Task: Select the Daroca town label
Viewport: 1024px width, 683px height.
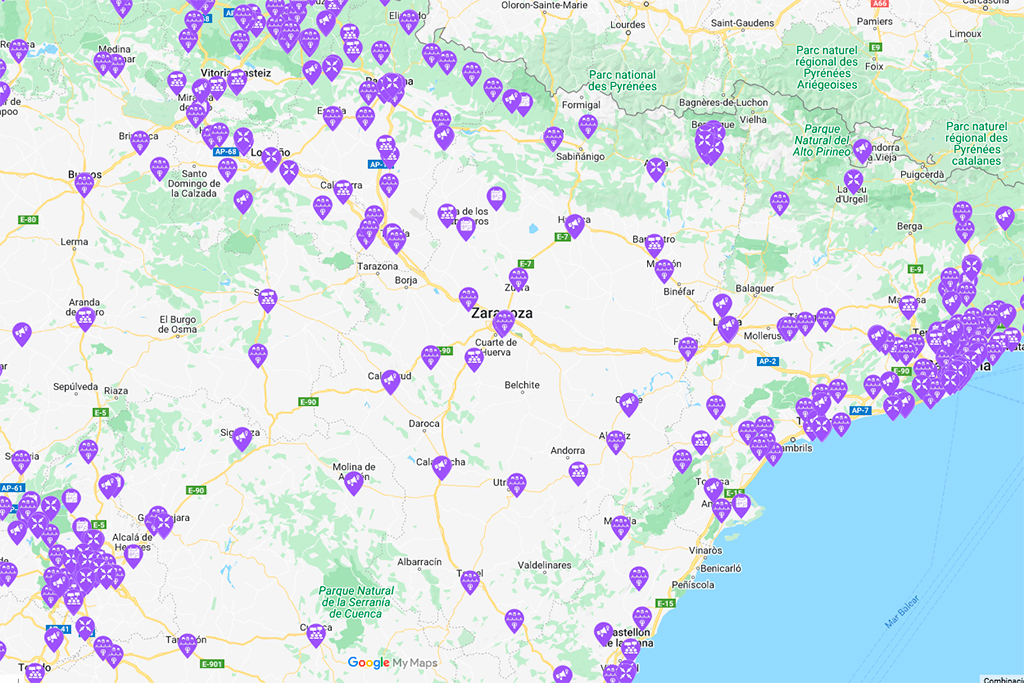Action: pos(424,424)
